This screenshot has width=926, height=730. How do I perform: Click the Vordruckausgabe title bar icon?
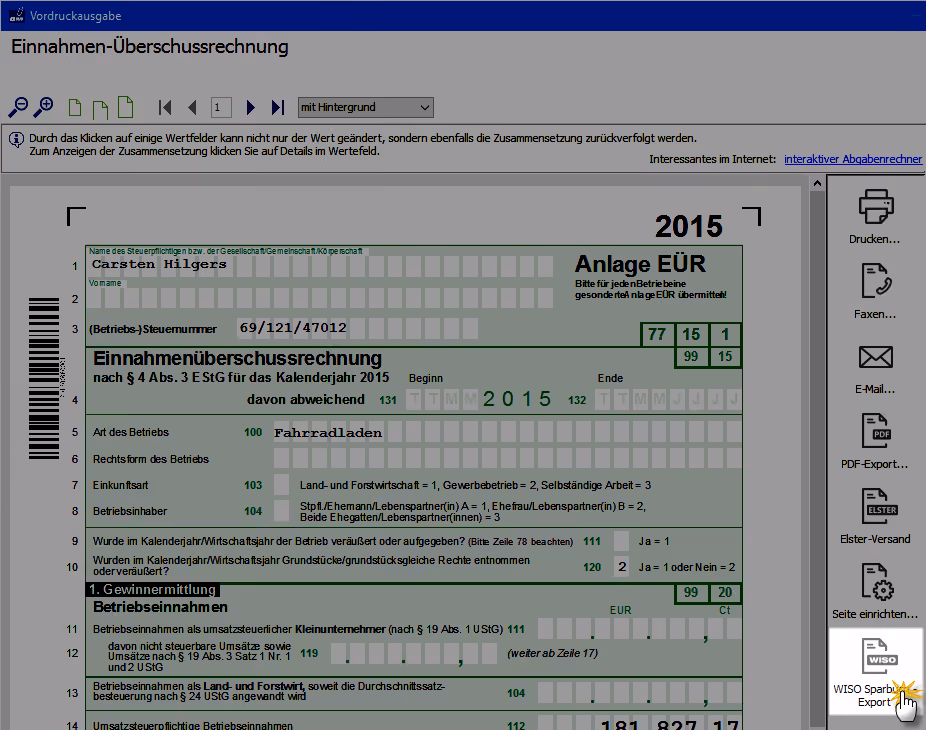click(x=16, y=15)
